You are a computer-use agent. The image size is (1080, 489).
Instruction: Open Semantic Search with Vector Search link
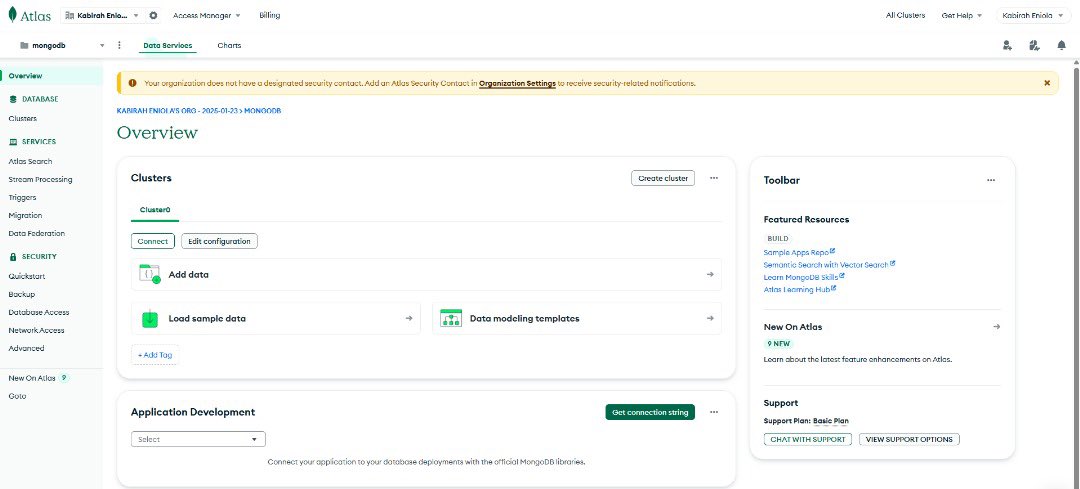click(x=829, y=264)
